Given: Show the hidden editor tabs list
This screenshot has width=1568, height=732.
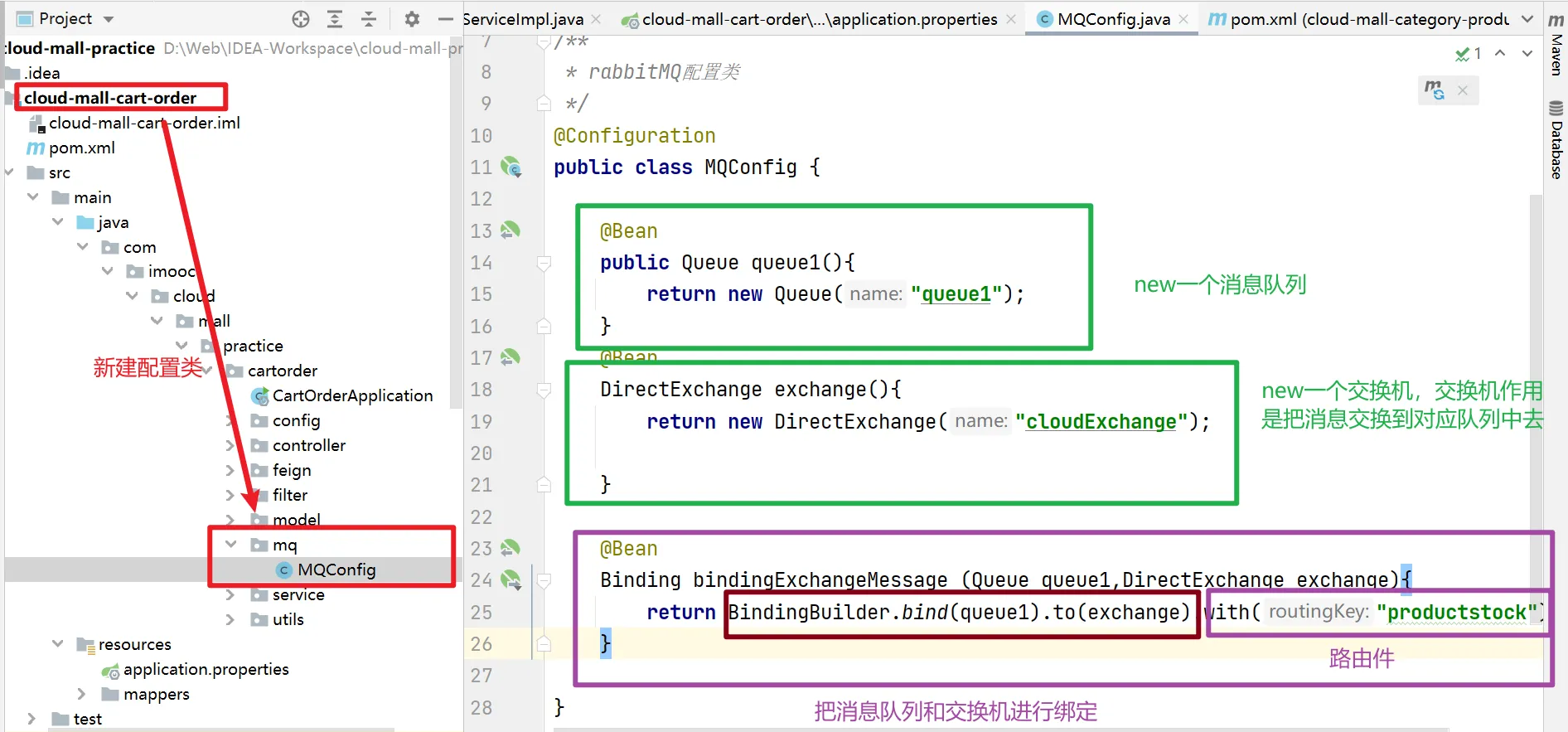Looking at the screenshot, I should tap(1528, 19).
